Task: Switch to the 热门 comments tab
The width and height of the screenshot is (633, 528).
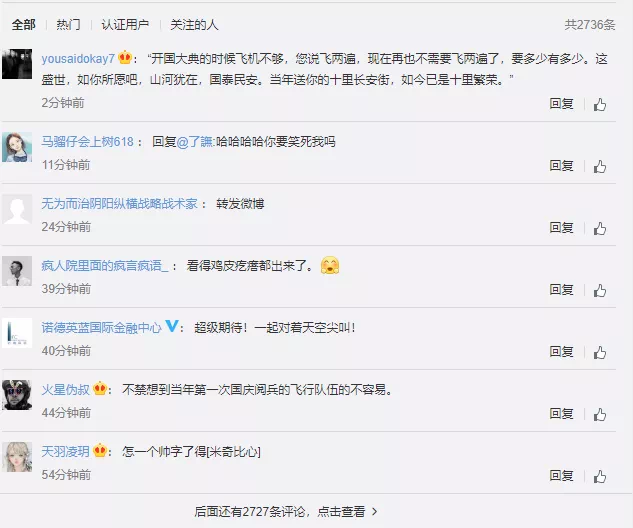Action: tap(68, 25)
